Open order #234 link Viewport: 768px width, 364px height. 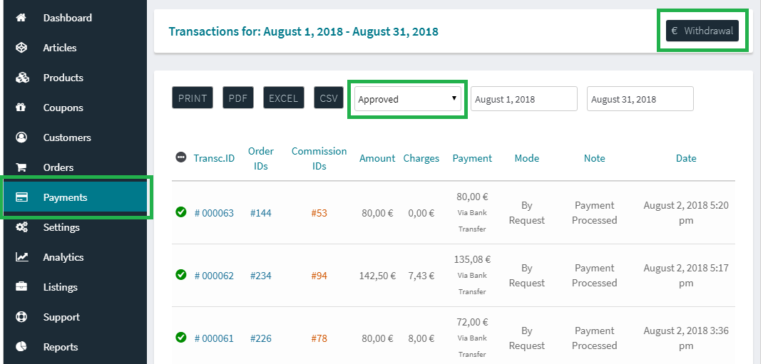[261, 276]
